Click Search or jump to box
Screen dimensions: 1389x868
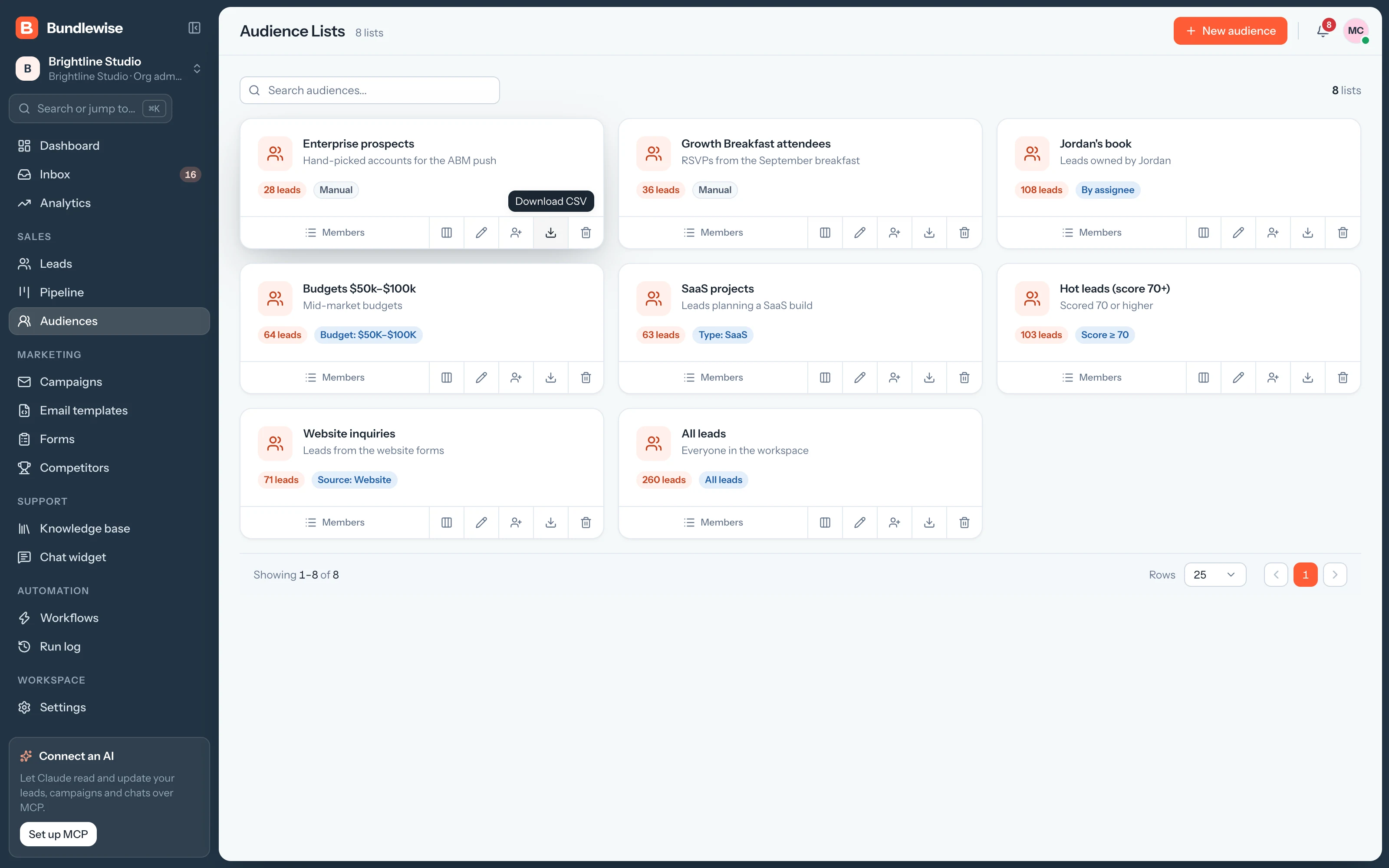click(91, 108)
